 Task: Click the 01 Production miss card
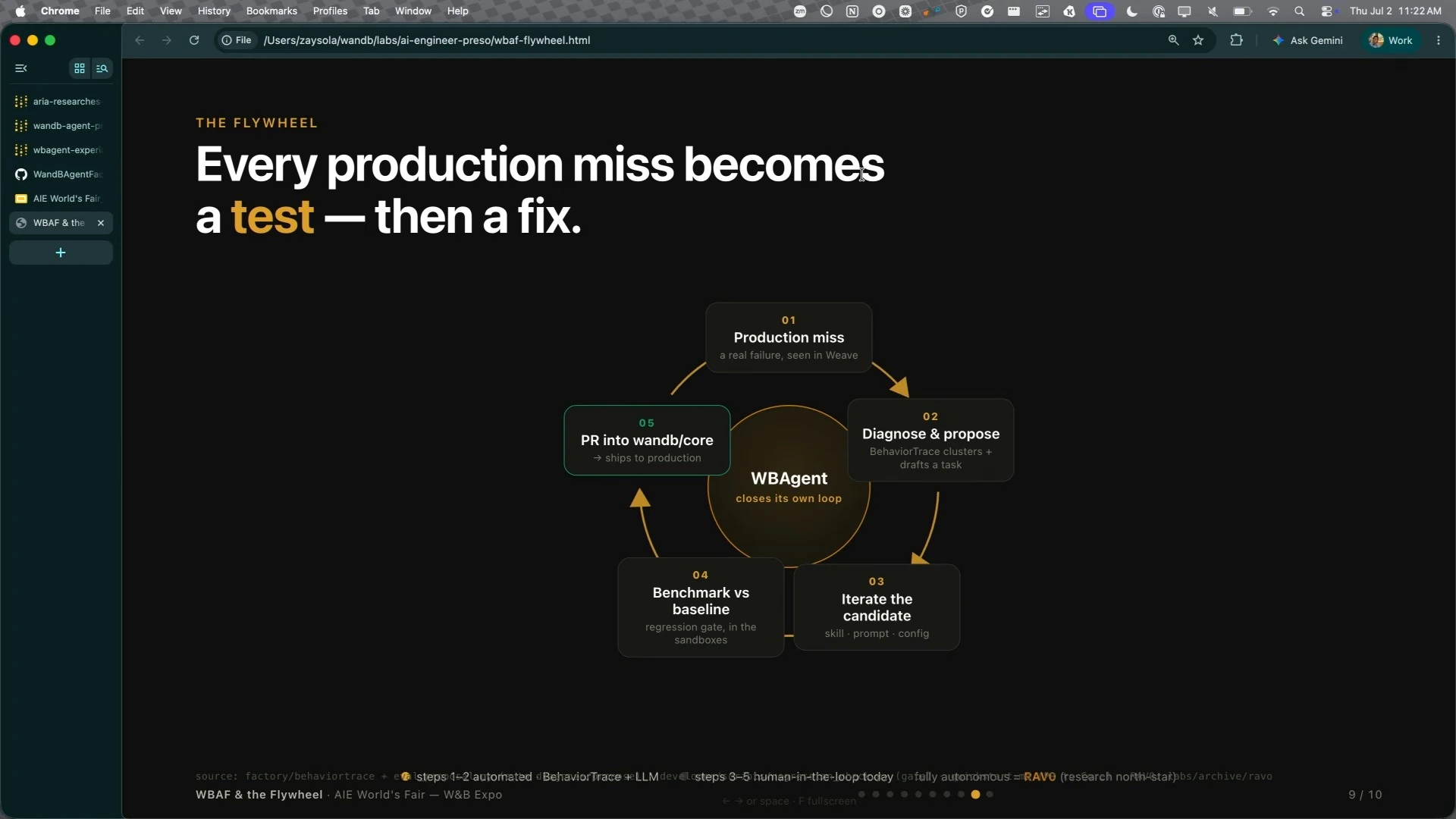789,337
